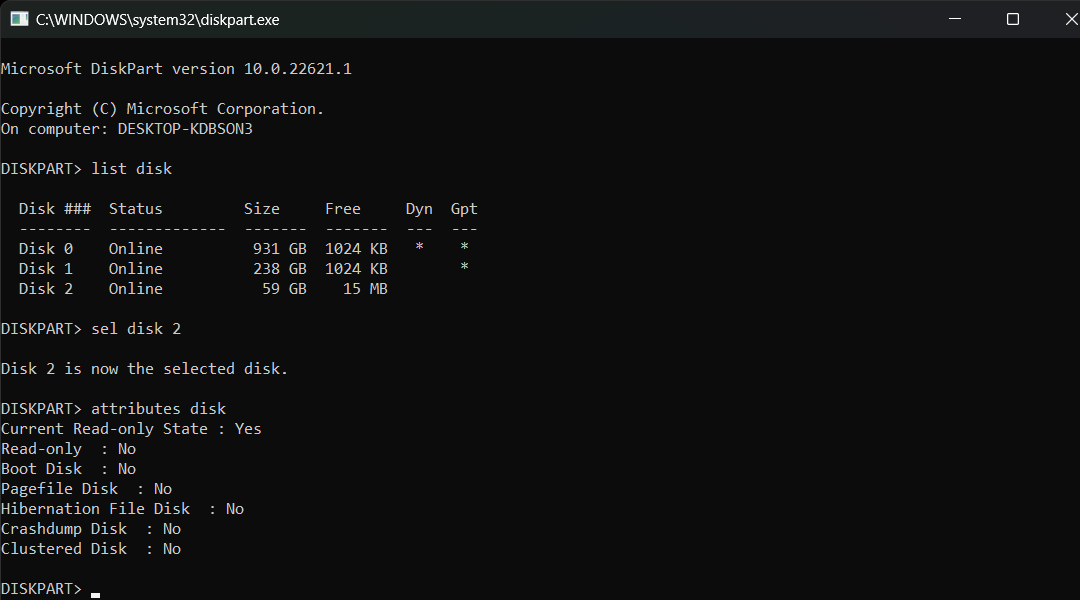Click 'Online' status of Disk 0
Screen dimensions: 1080x600
136,249
